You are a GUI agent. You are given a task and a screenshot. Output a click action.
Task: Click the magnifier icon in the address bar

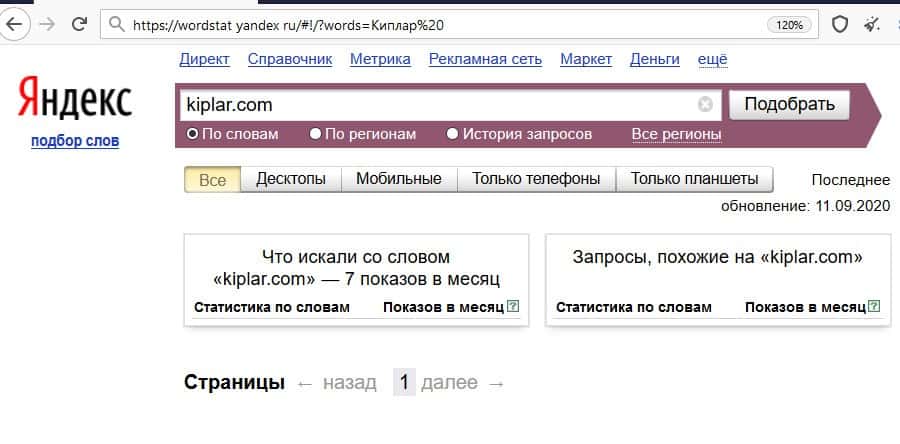coord(117,25)
